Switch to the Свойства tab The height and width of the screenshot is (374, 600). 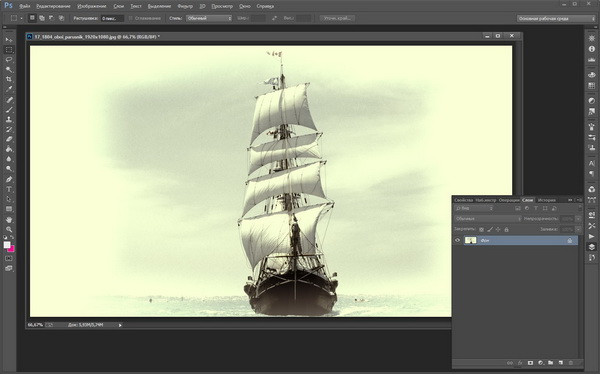(x=464, y=200)
